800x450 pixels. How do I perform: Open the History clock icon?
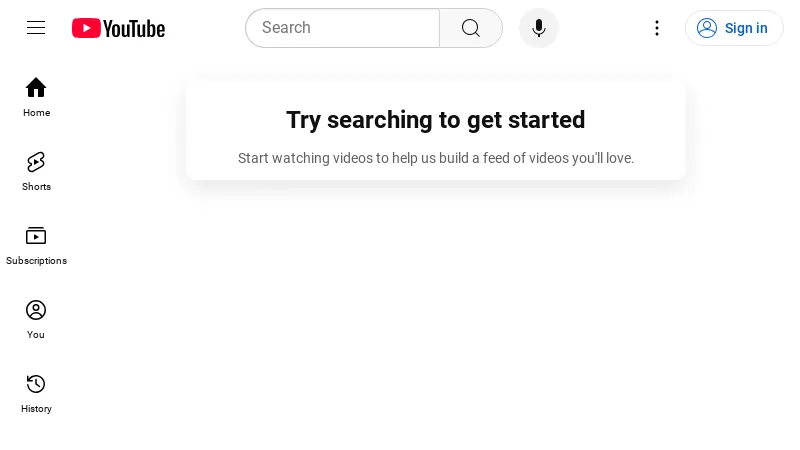[36, 384]
